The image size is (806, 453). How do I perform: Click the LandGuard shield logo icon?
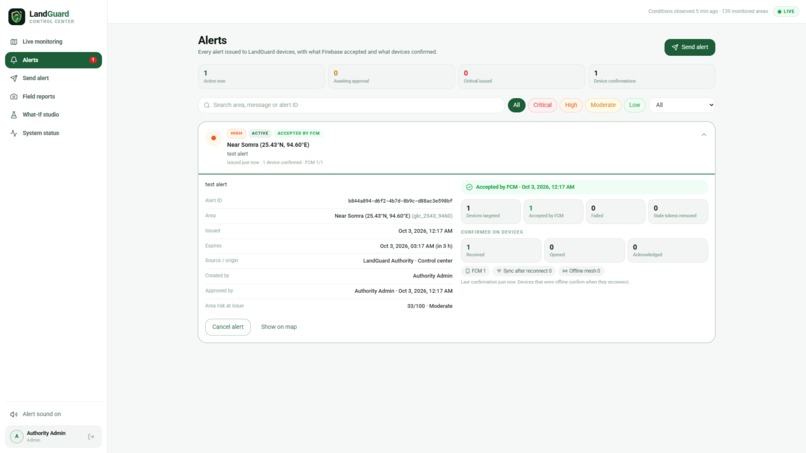pos(16,16)
